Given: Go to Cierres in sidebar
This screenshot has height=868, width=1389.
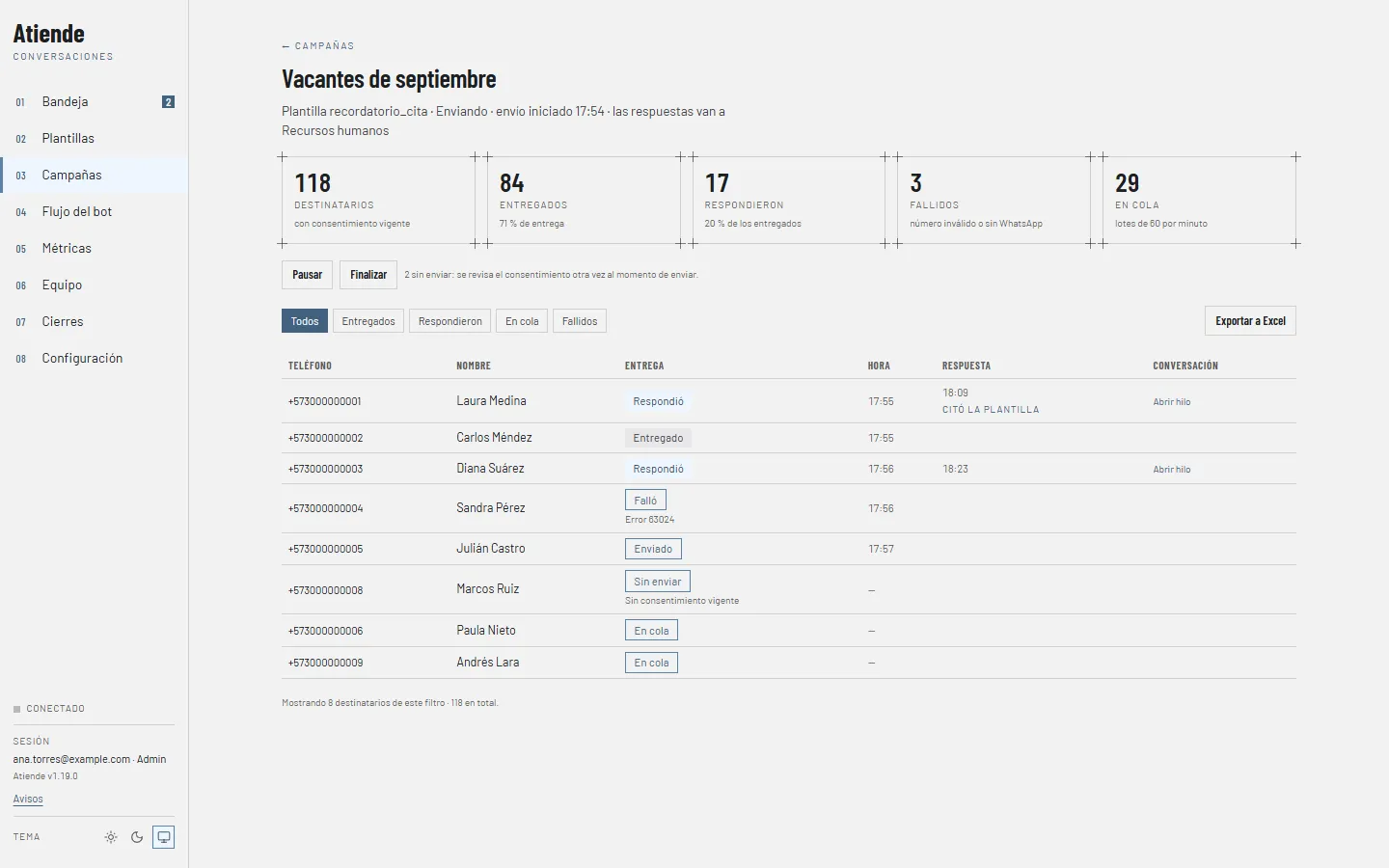Looking at the screenshot, I should [x=94, y=321].
